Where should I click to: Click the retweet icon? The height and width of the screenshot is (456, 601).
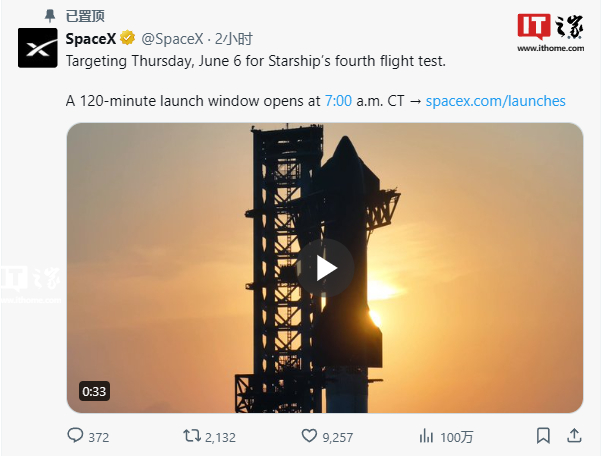point(191,436)
